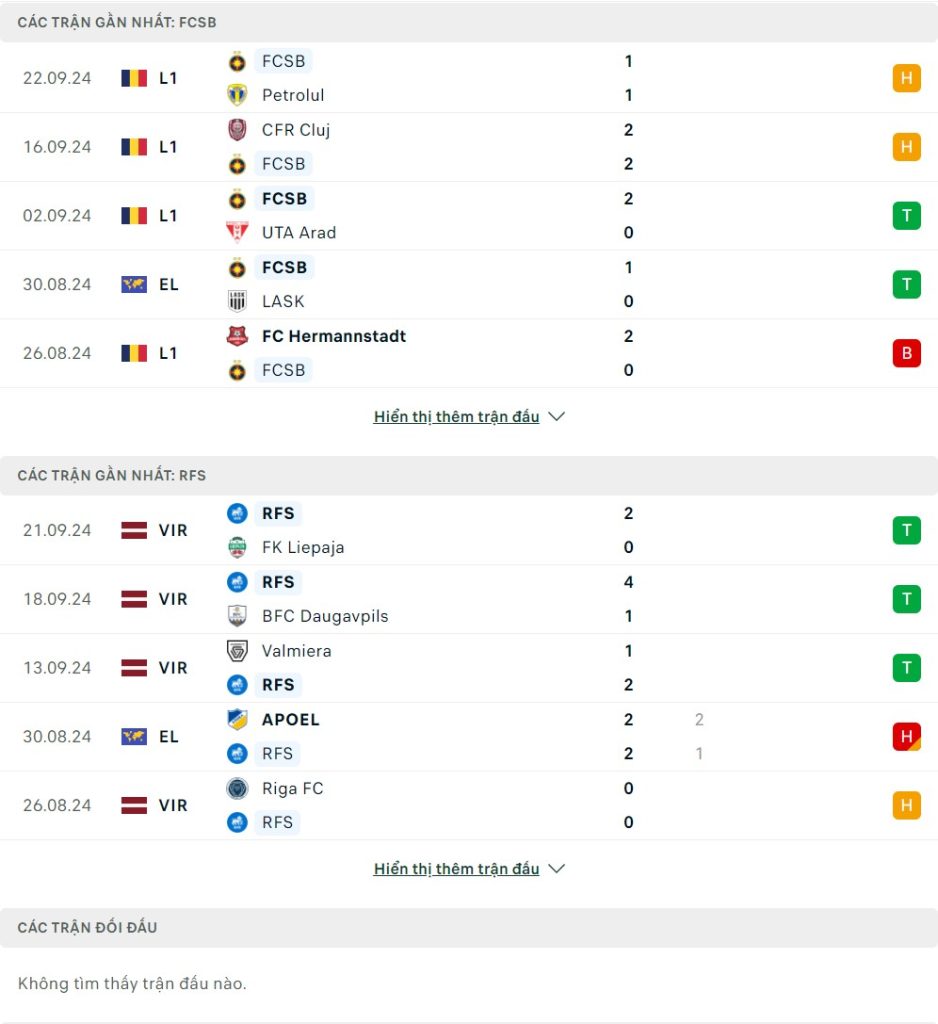Click green T badge for FCSB vs LASK

[906, 284]
